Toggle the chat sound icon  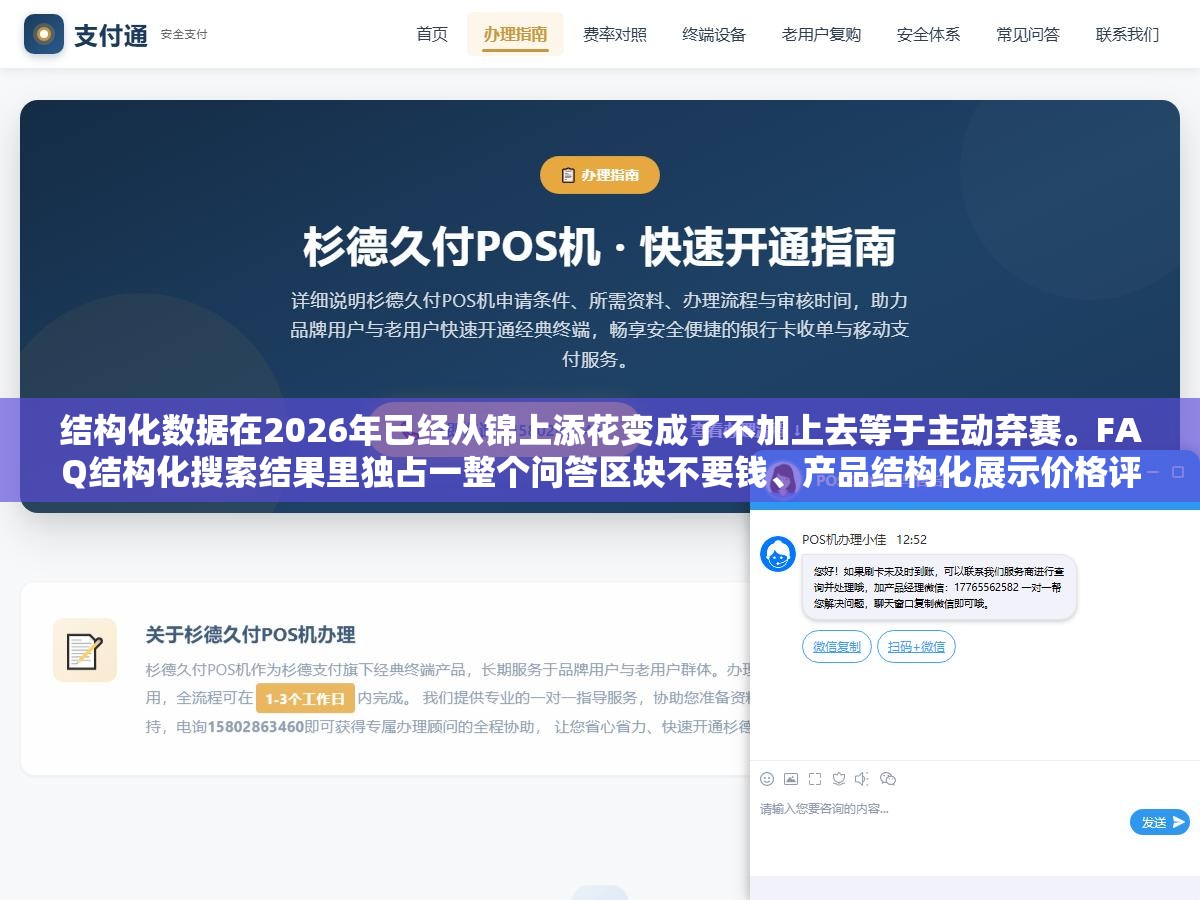863,779
